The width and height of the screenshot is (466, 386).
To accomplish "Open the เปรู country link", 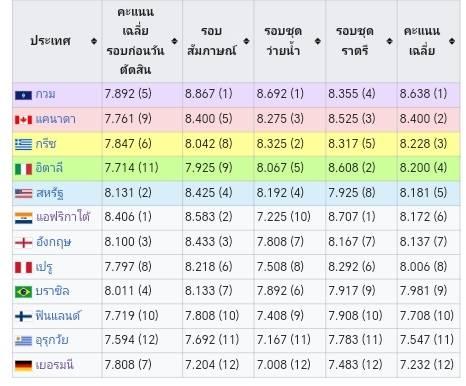I will (x=44, y=267).
